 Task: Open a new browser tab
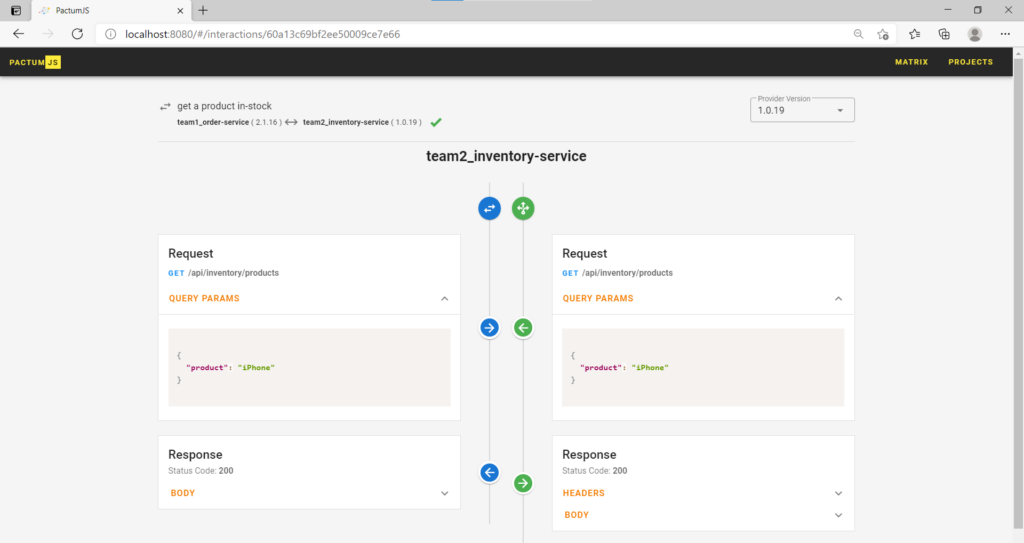pos(203,10)
